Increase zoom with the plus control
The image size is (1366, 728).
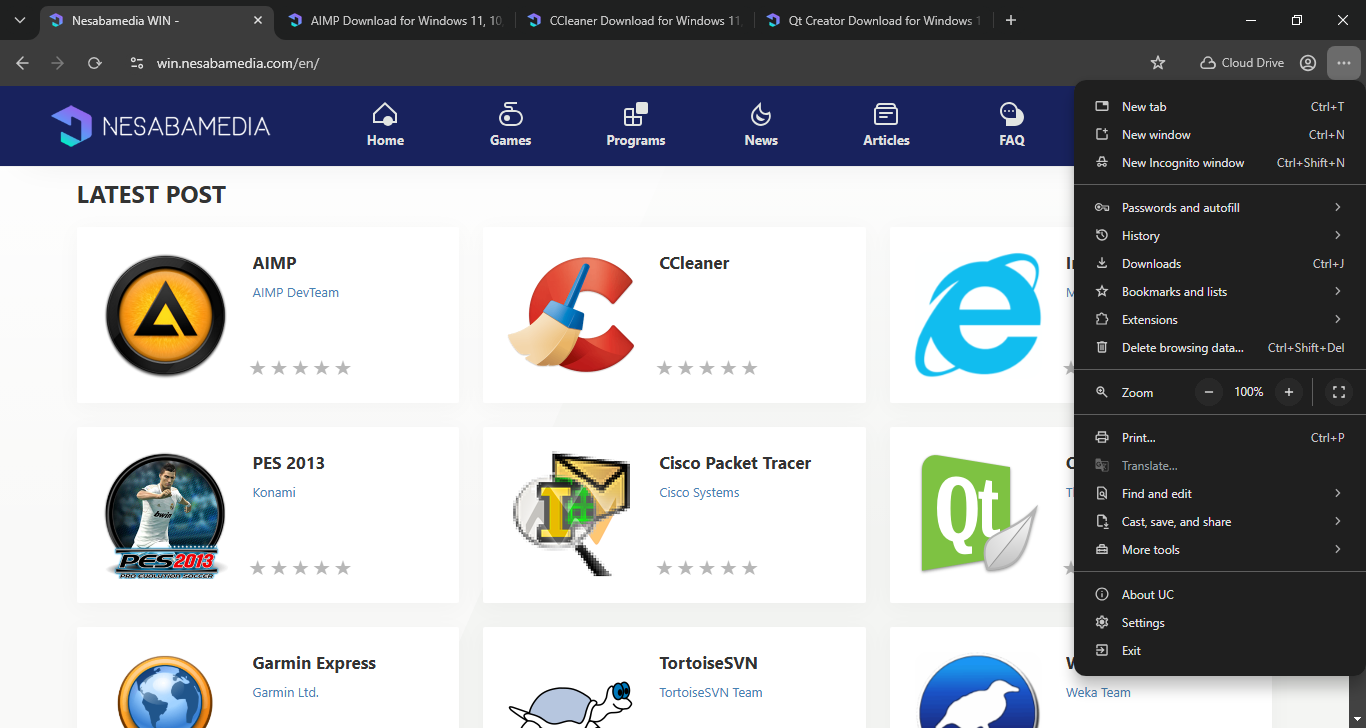coord(1288,392)
